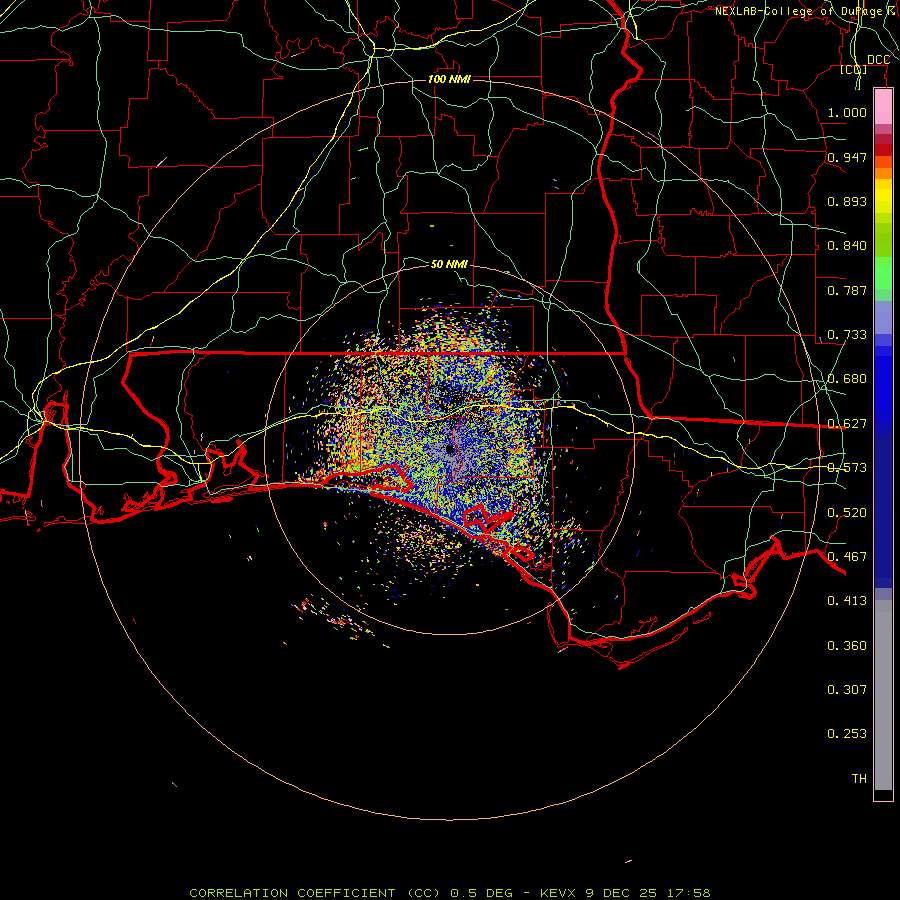Click the 100 NMI range ring label
This screenshot has height=900, width=900.
pos(449,79)
